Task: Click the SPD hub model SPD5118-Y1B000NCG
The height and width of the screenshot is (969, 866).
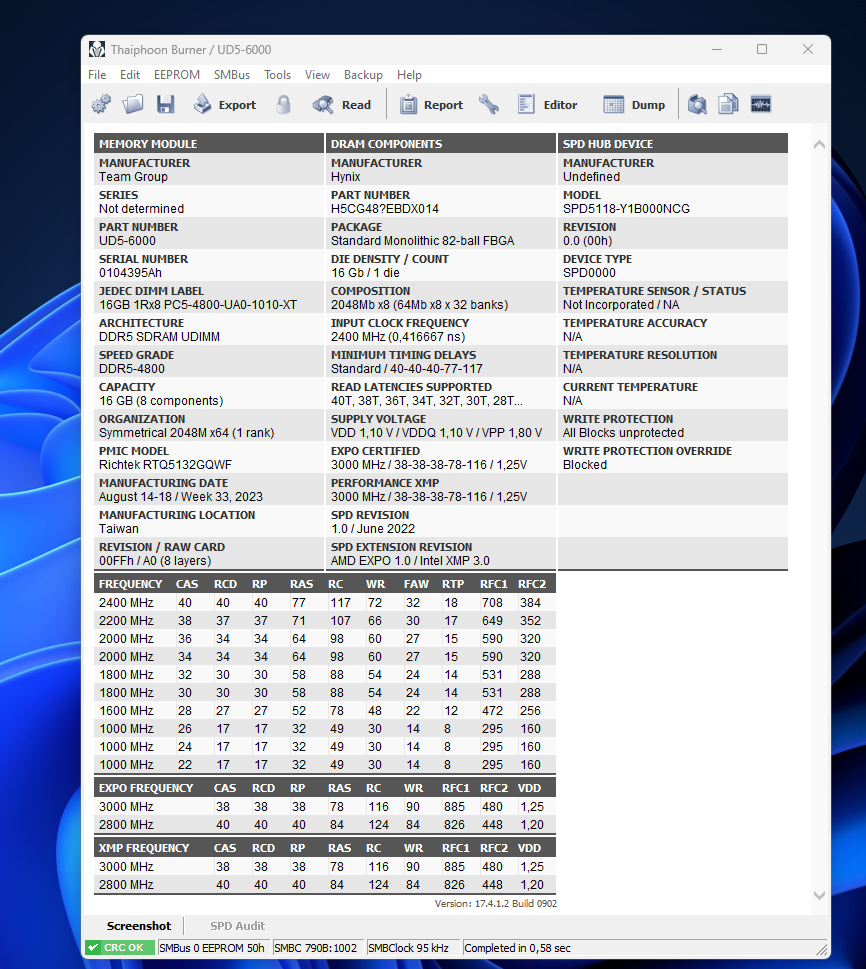Action: click(626, 209)
